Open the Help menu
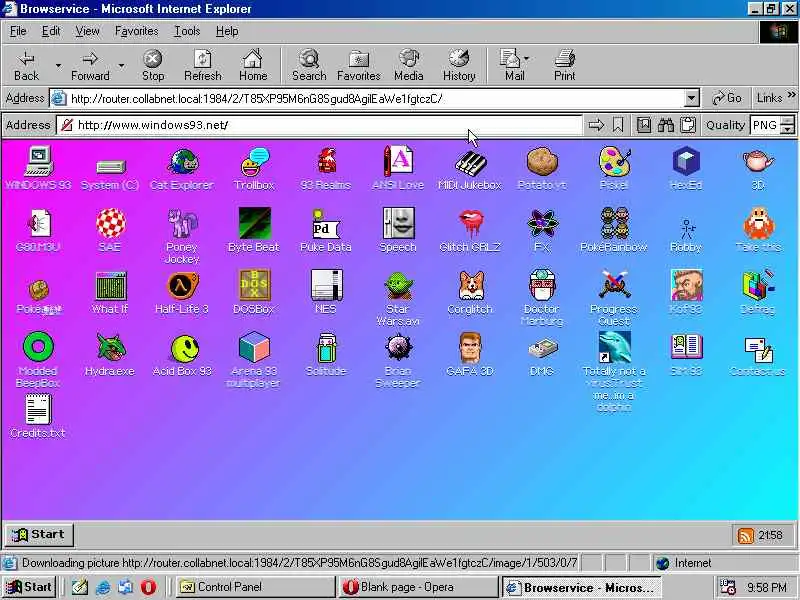800x600 pixels. (x=227, y=31)
